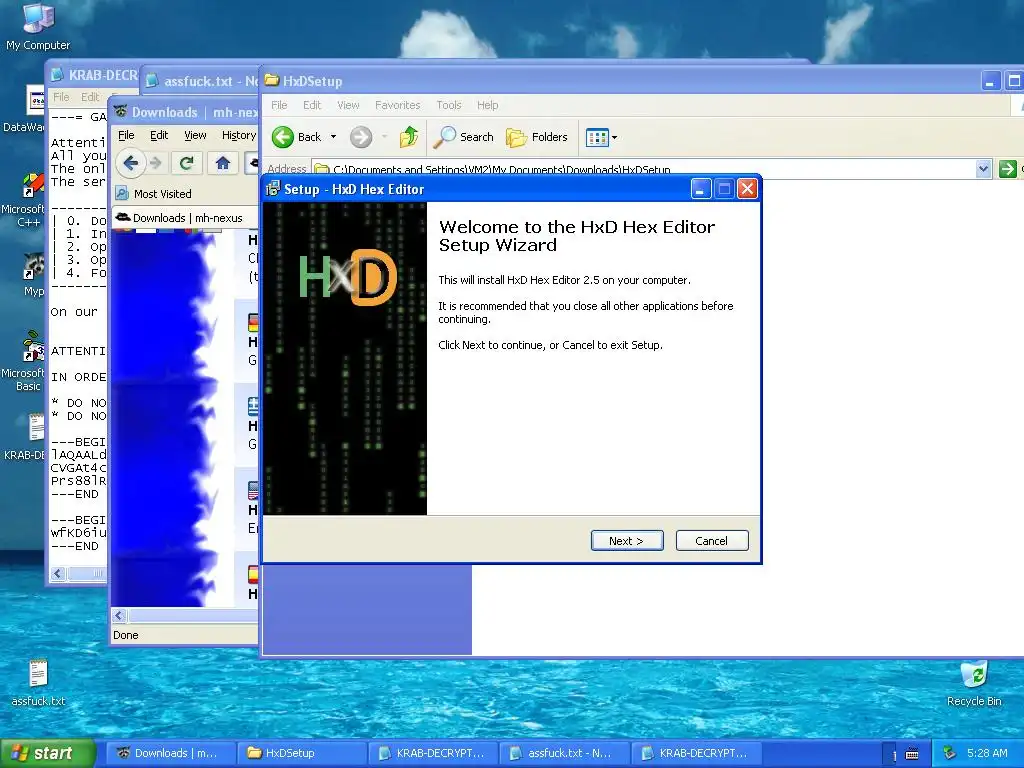
Task: Click the browser Home icon
Action: [x=223, y=163]
